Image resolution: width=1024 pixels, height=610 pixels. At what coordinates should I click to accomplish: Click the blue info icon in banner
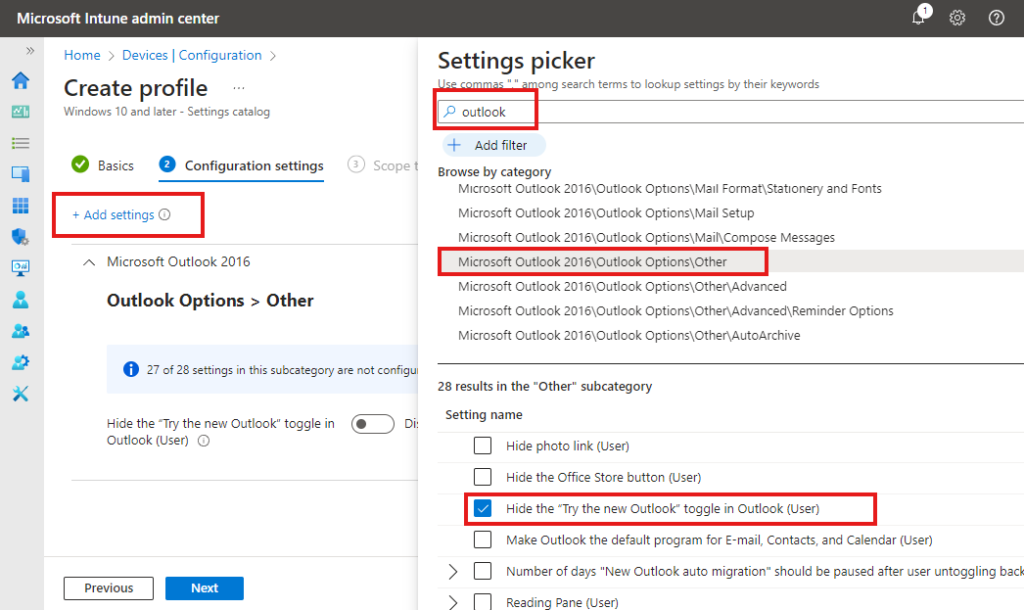(x=131, y=370)
